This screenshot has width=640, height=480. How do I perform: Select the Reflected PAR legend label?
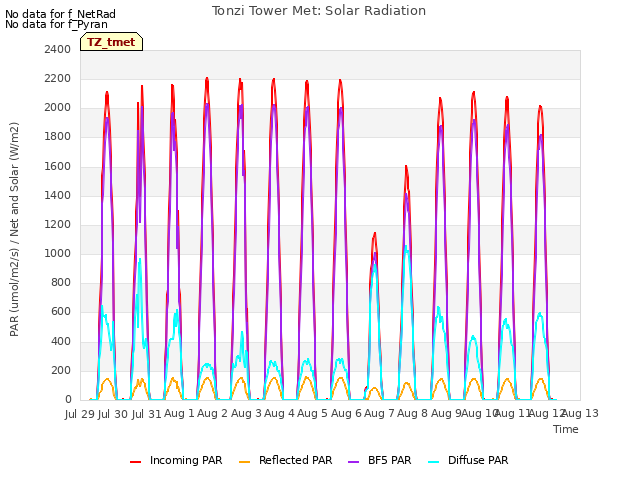click(296, 460)
